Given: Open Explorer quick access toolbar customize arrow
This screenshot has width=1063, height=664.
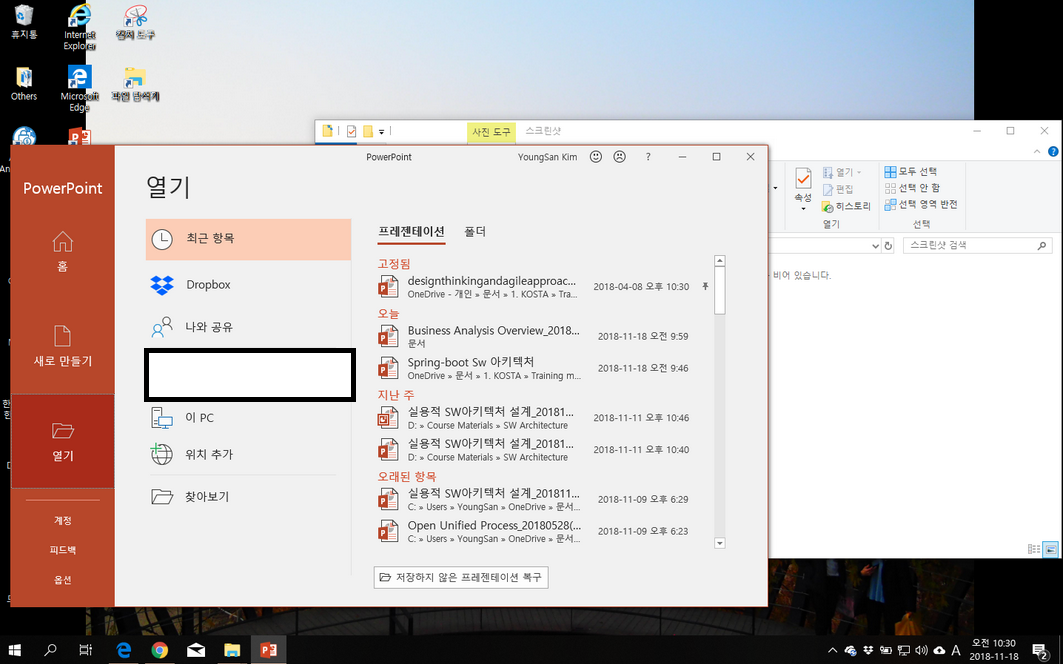Looking at the screenshot, I should [x=382, y=132].
